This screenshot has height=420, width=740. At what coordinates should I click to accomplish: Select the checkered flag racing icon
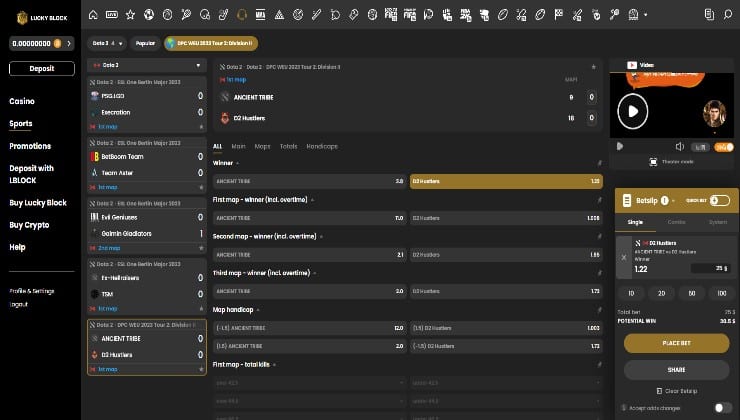pyautogui.click(x=559, y=15)
